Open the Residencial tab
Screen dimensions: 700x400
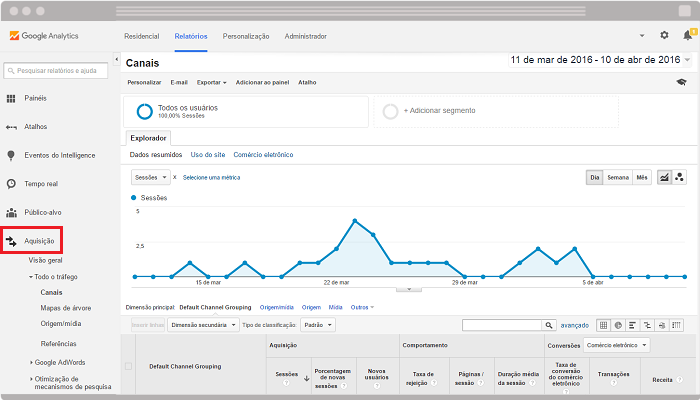142,36
